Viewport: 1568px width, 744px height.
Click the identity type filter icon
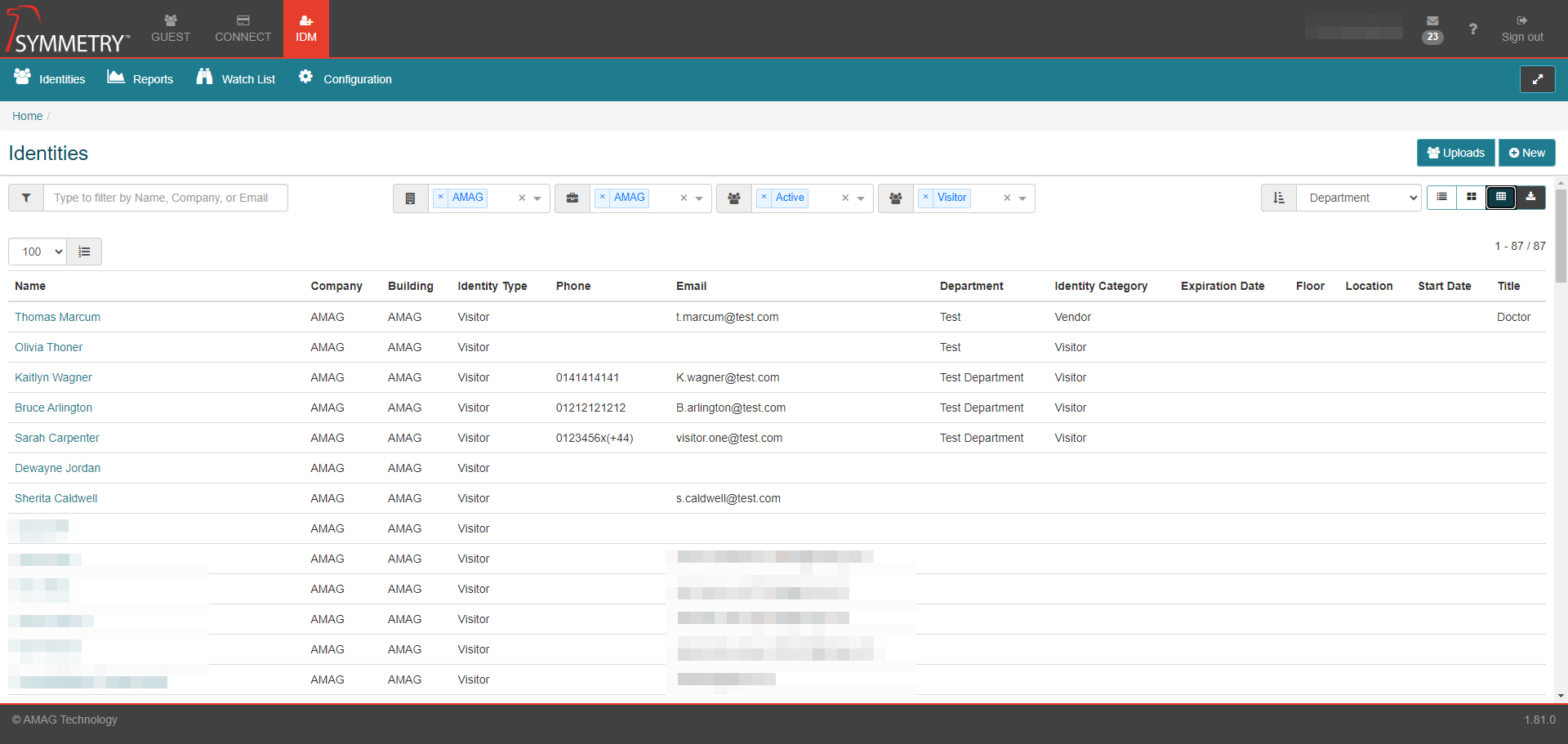896,198
